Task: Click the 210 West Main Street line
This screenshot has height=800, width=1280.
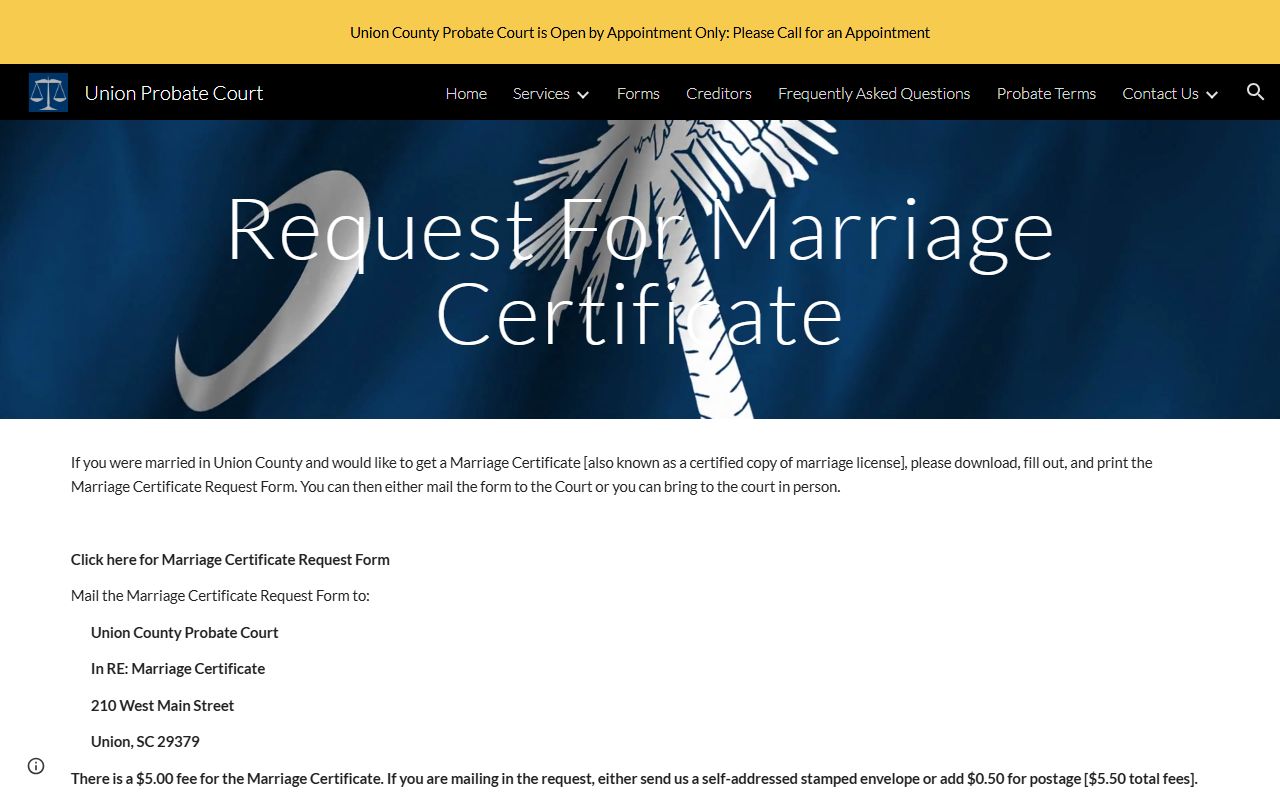Action: pos(162,705)
